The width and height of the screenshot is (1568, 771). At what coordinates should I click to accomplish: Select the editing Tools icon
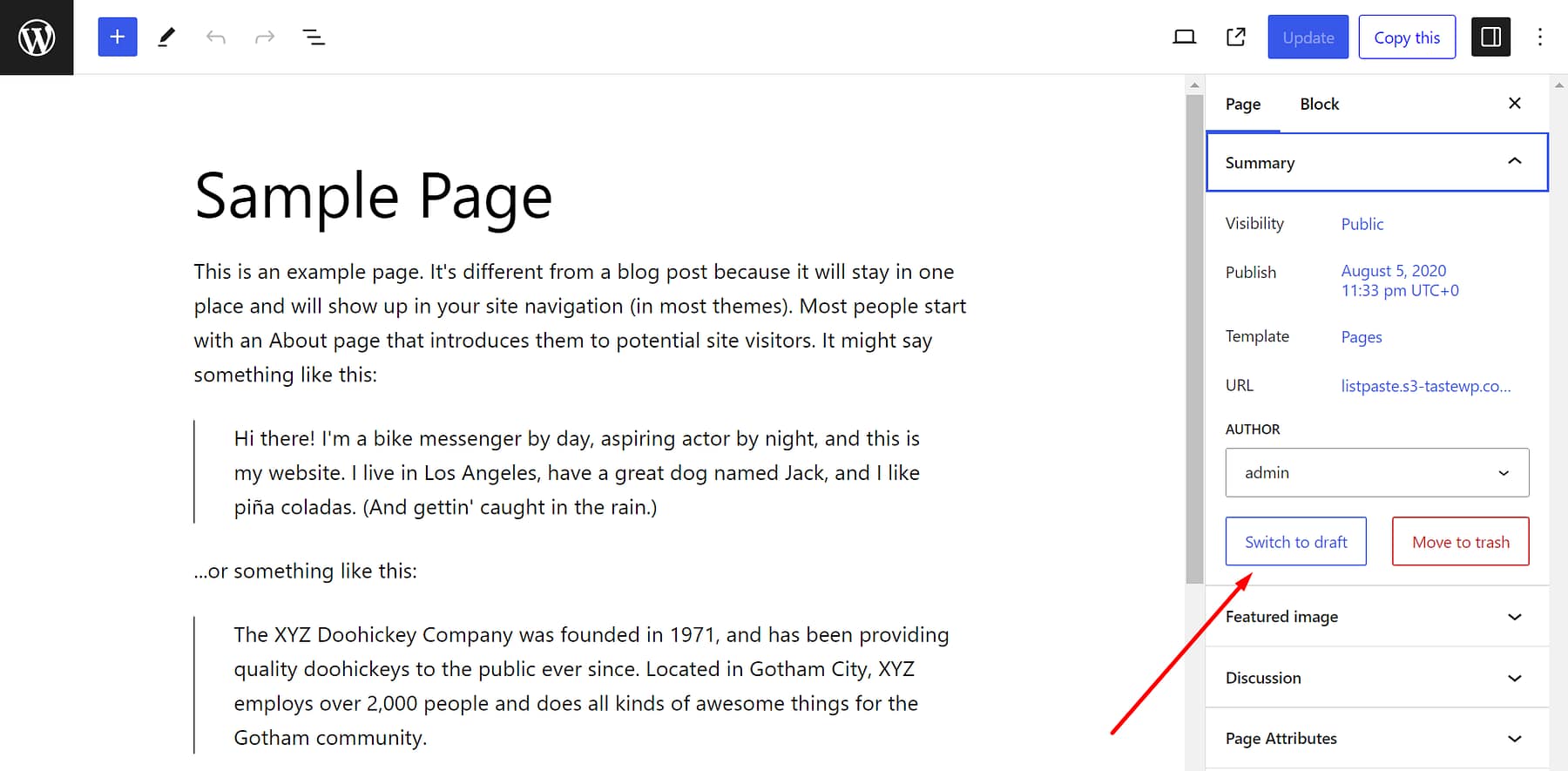(x=166, y=37)
